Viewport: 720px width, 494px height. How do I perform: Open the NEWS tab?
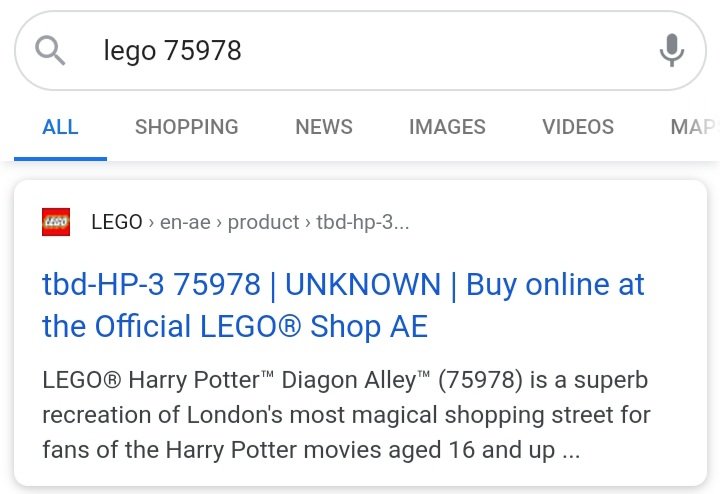(324, 127)
